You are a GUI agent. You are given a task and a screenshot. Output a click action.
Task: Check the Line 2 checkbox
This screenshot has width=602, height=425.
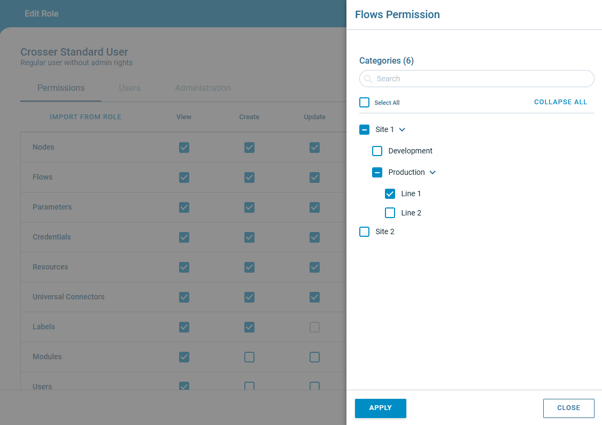(390, 213)
